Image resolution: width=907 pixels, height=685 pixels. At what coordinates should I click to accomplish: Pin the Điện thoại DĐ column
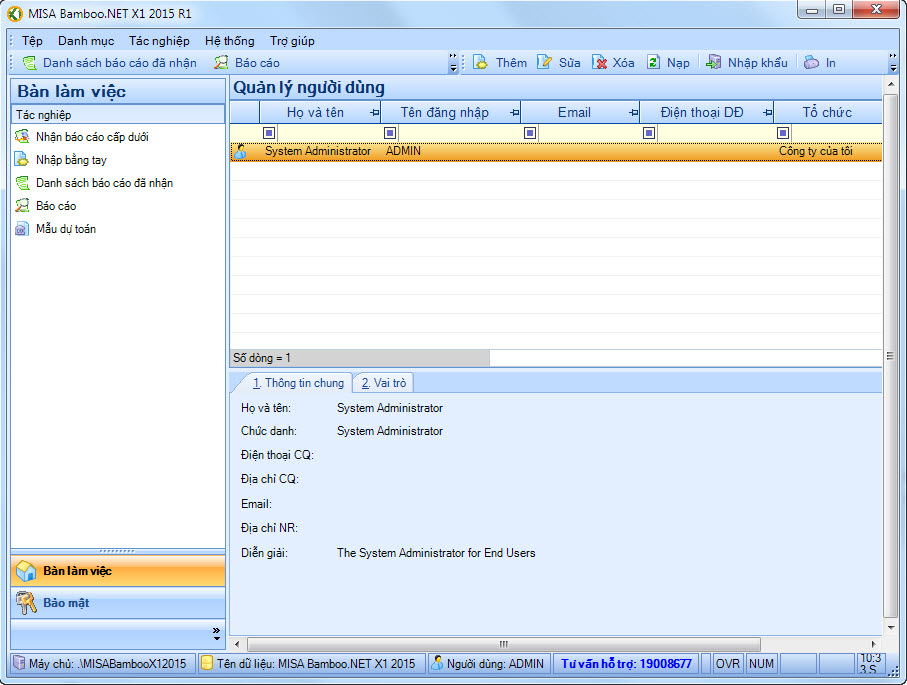pyautogui.click(x=768, y=113)
